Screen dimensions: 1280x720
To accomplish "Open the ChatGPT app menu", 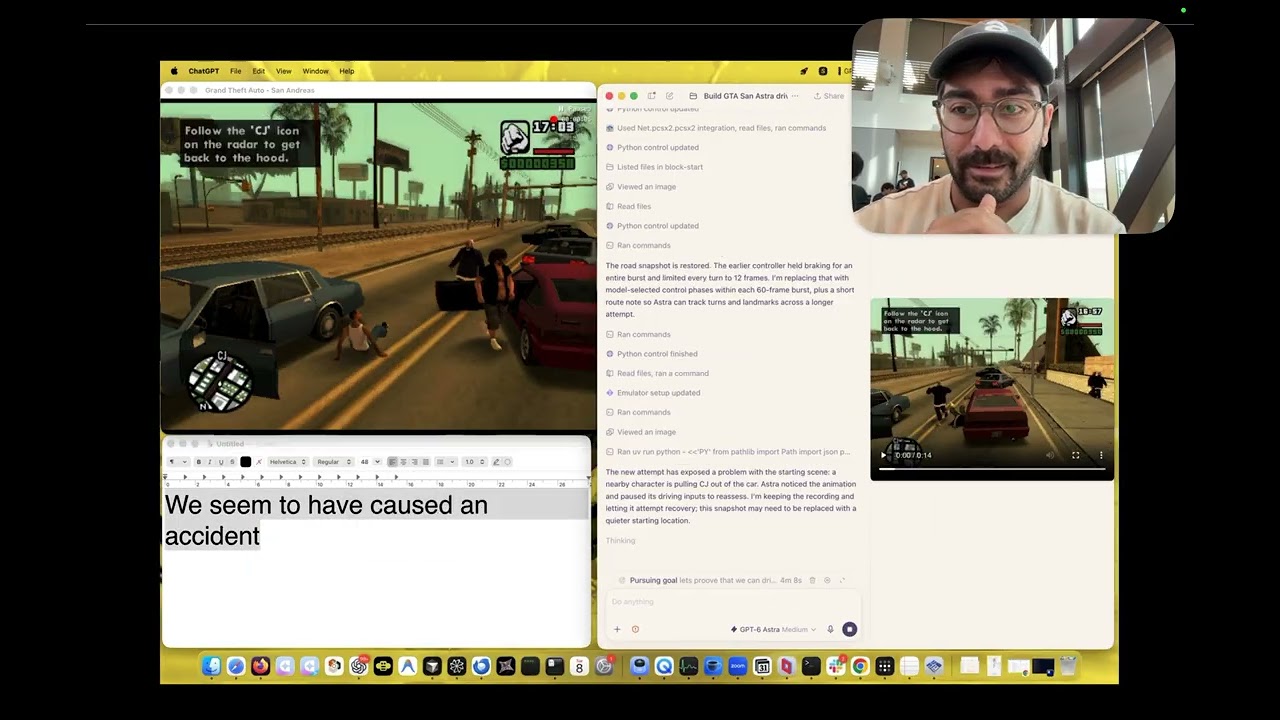I will pyautogui.click(x=204, y=71).
